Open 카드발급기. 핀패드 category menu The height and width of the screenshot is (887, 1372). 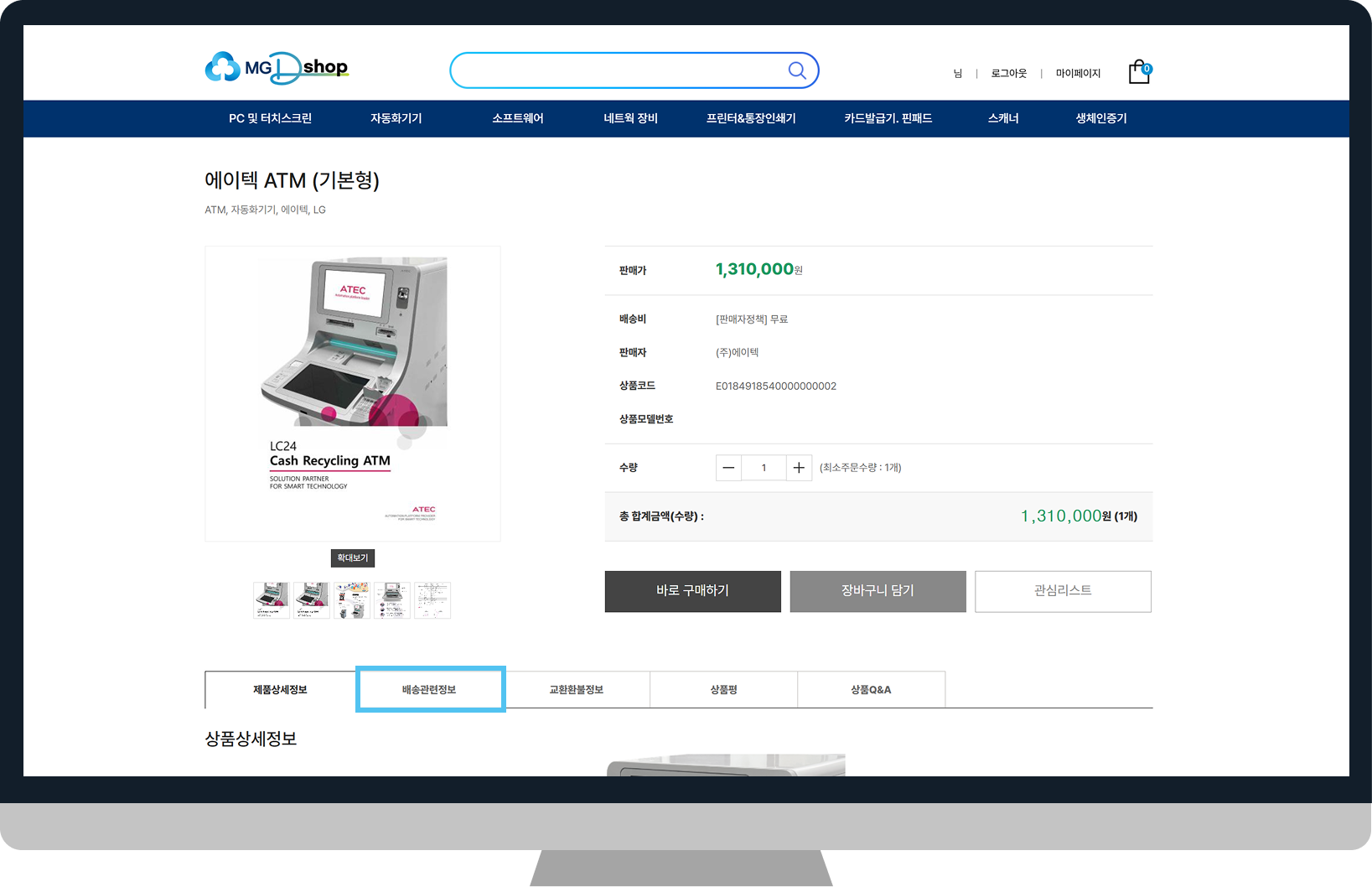(888, 118)
